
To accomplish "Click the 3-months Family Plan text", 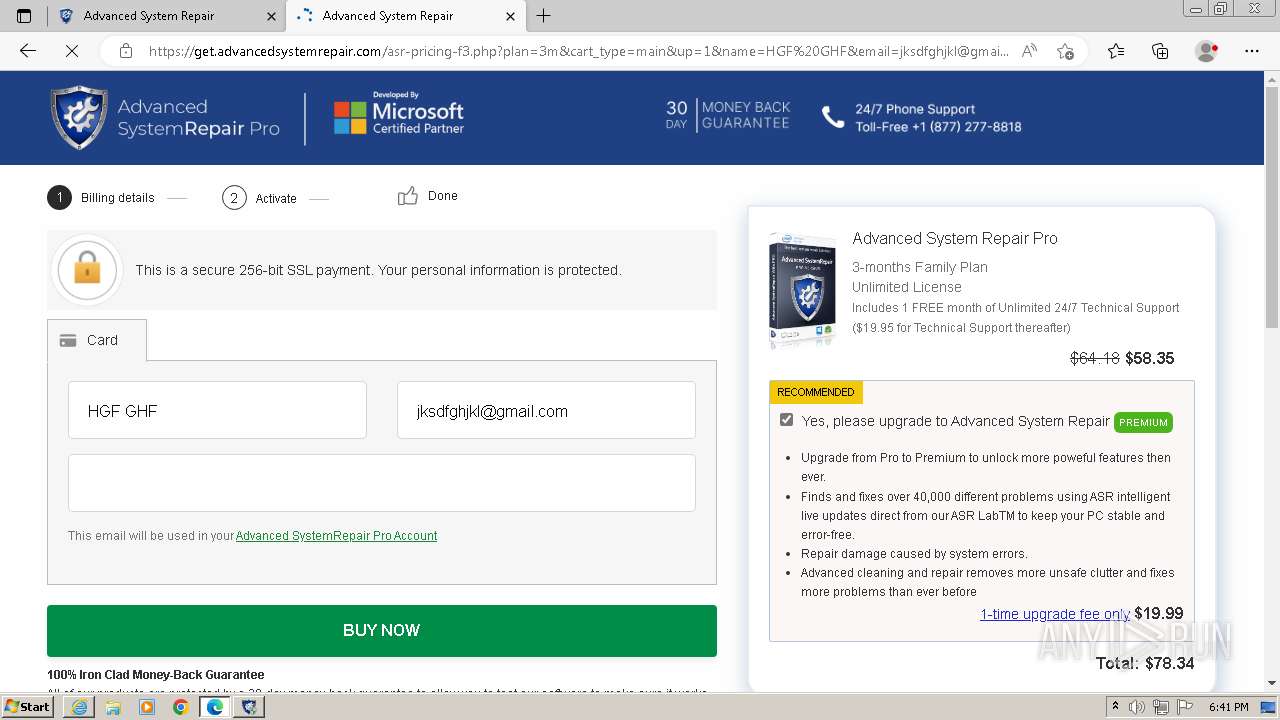I will [920, 267].
